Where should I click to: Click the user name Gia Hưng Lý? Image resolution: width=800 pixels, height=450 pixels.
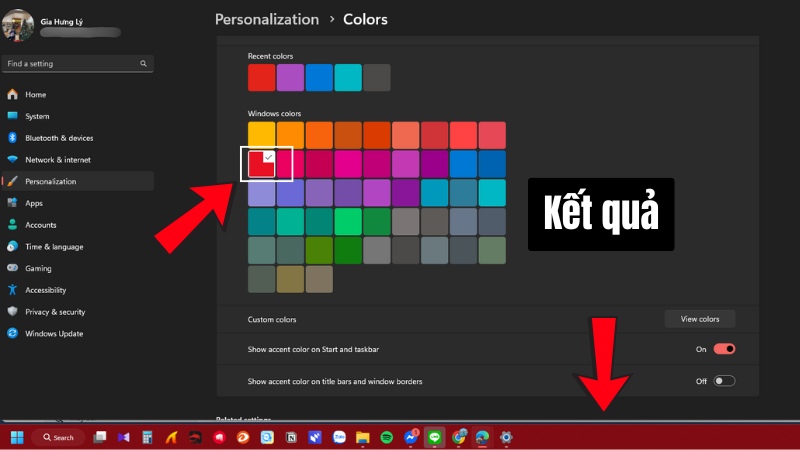tap(62, 21)
